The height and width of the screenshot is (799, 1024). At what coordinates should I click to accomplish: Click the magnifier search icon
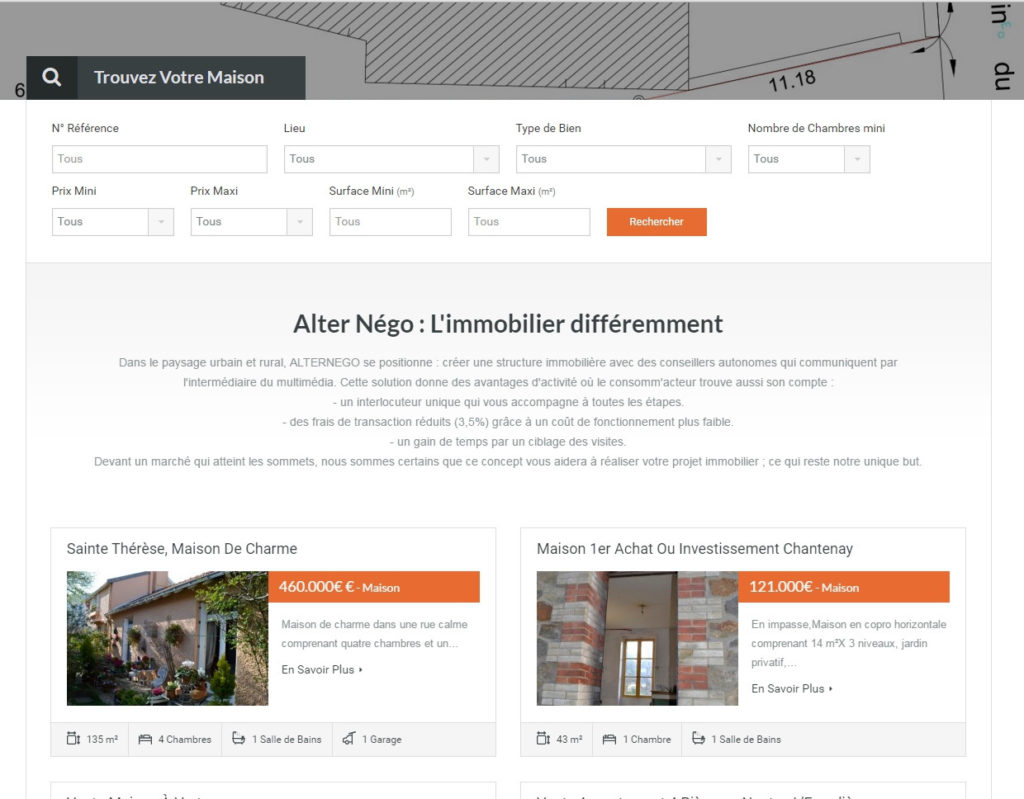pyautogui.click(x=52, y=78)
